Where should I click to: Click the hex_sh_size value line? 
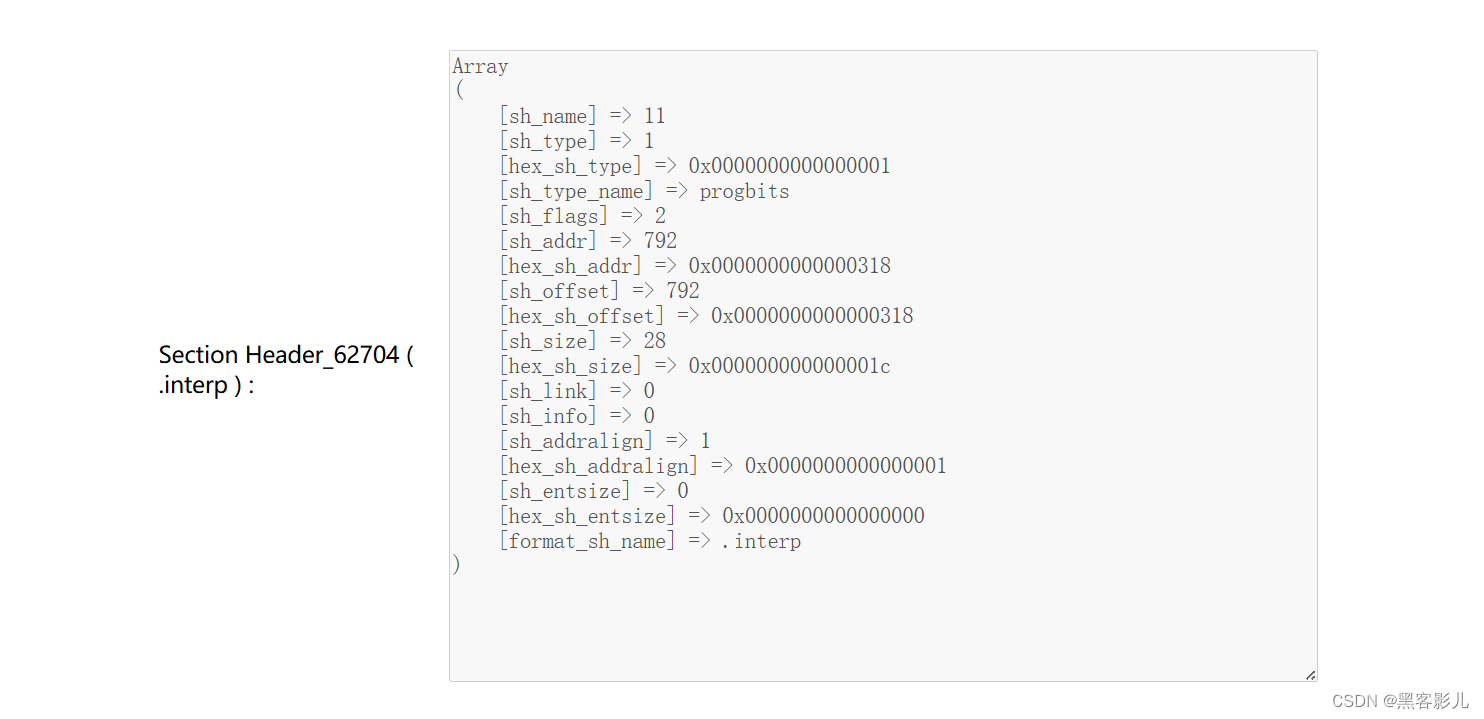click(x=694, y=367)
